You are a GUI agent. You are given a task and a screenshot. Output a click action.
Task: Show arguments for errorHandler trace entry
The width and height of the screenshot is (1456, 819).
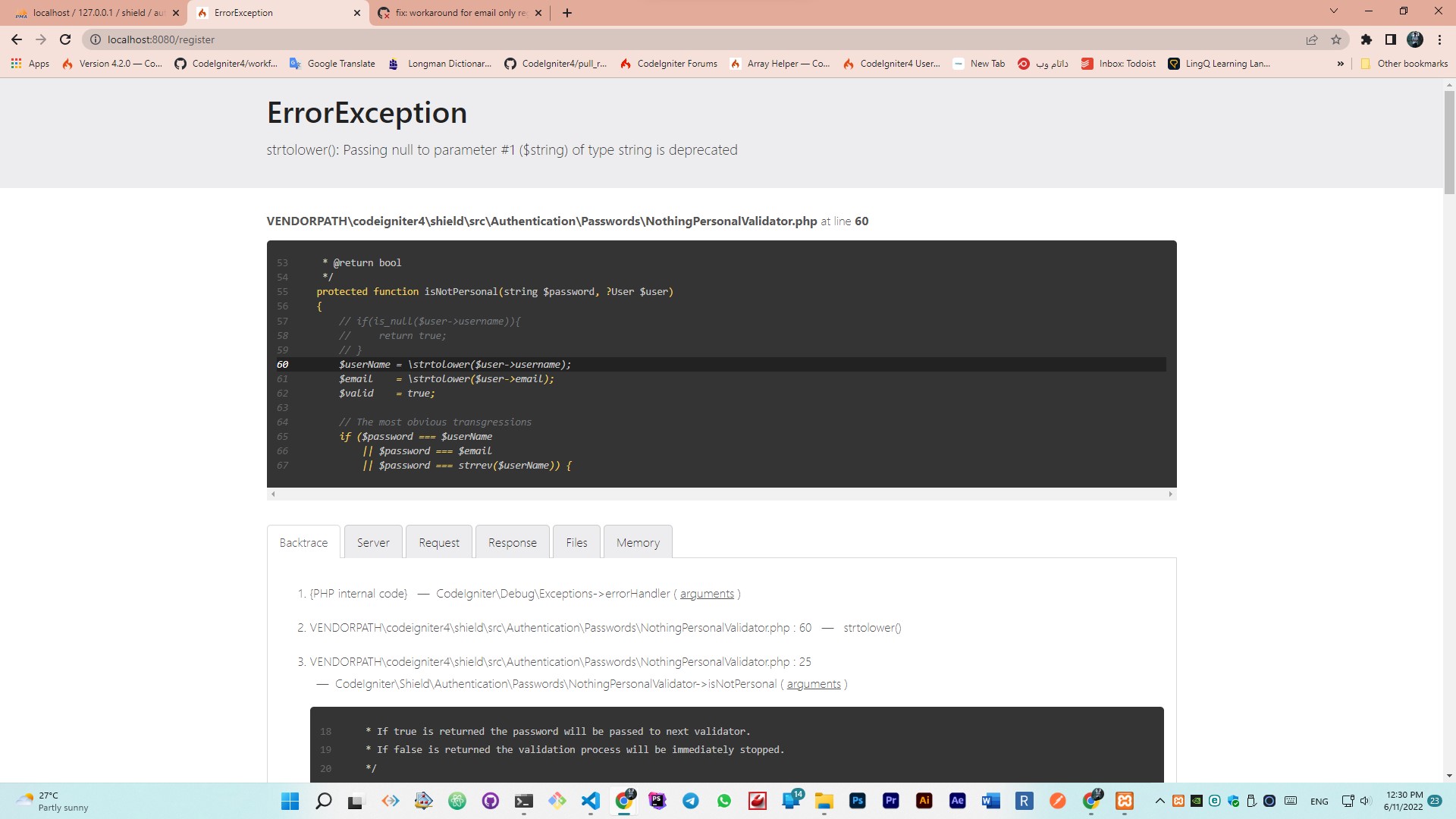[707, 594]
